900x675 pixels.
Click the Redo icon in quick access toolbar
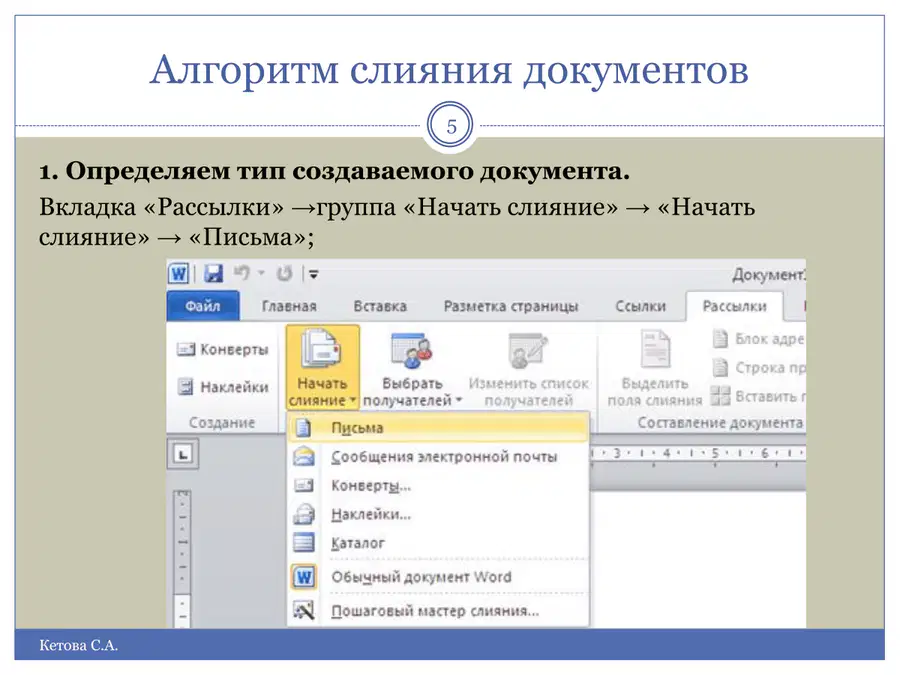point(284,274)
